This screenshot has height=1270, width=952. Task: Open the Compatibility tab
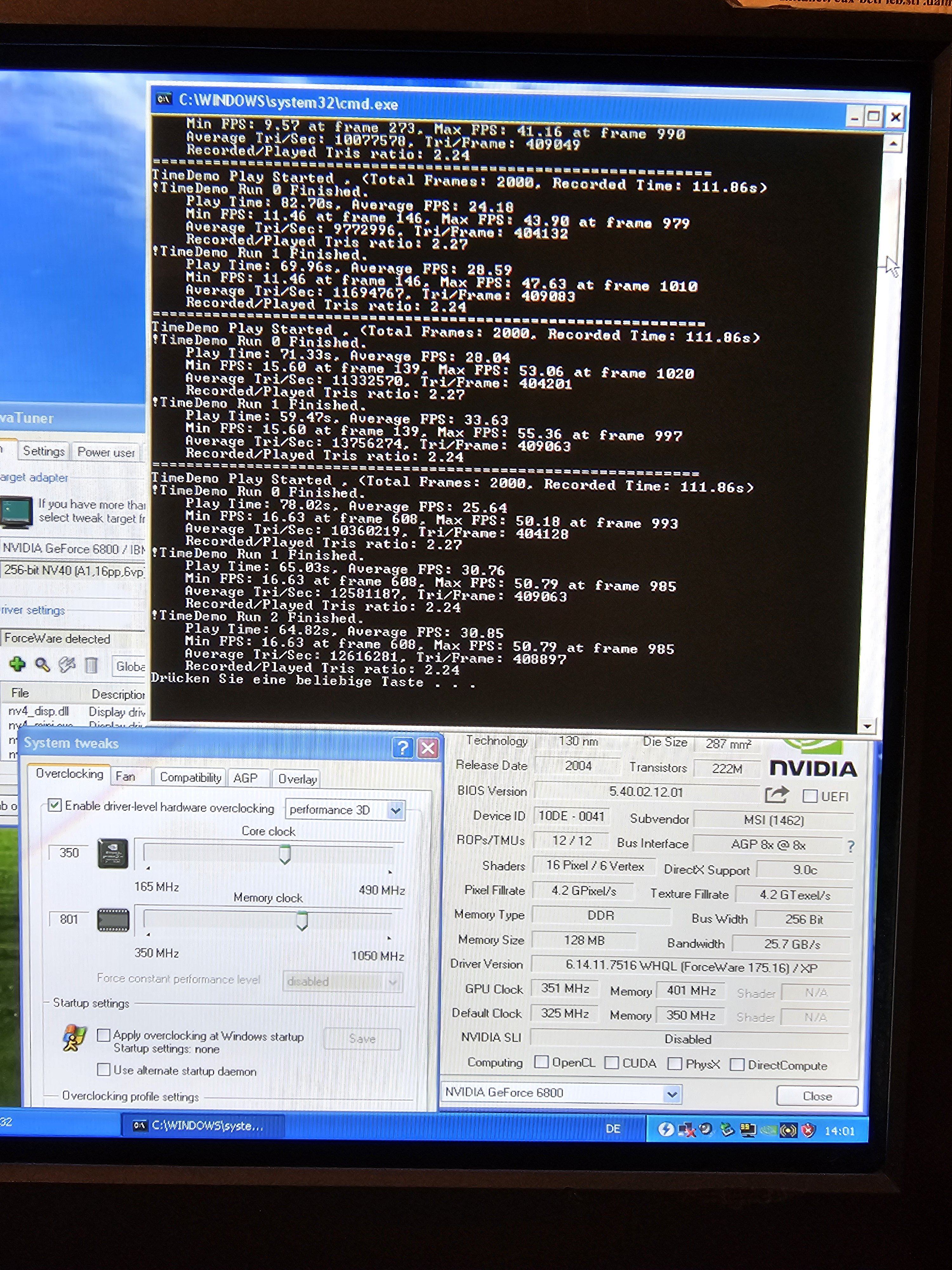point(190,777)
